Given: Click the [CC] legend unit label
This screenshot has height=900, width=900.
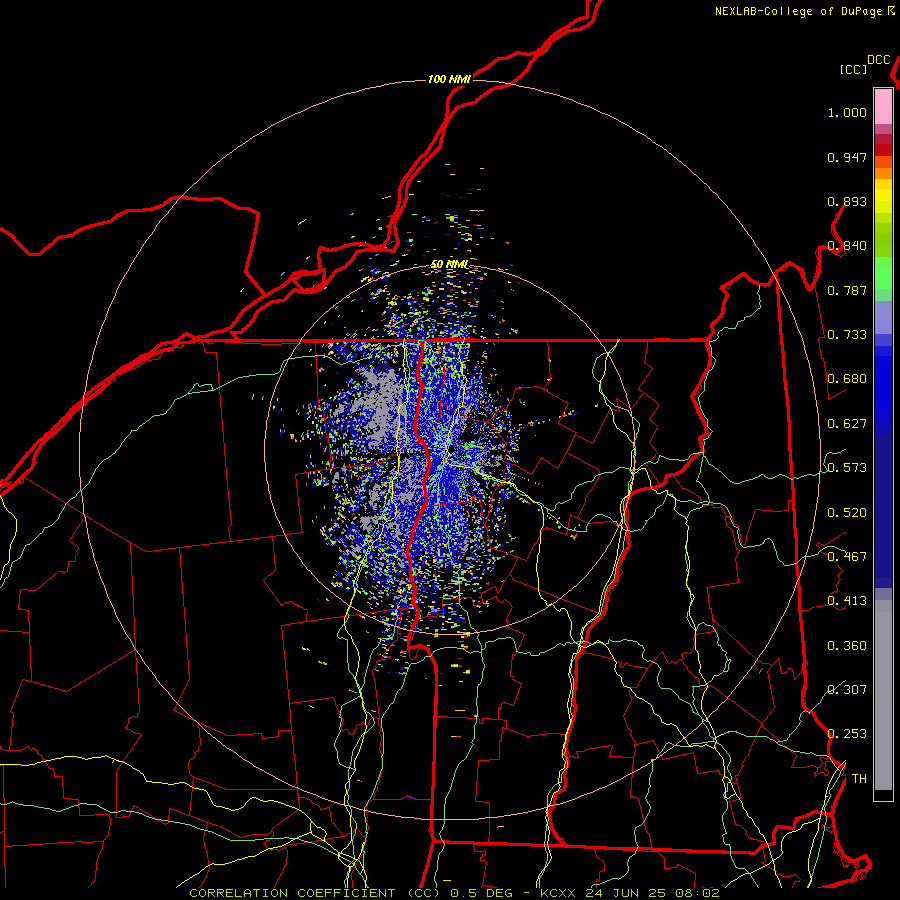Looking at the screenshot, I should click(854, 69).
